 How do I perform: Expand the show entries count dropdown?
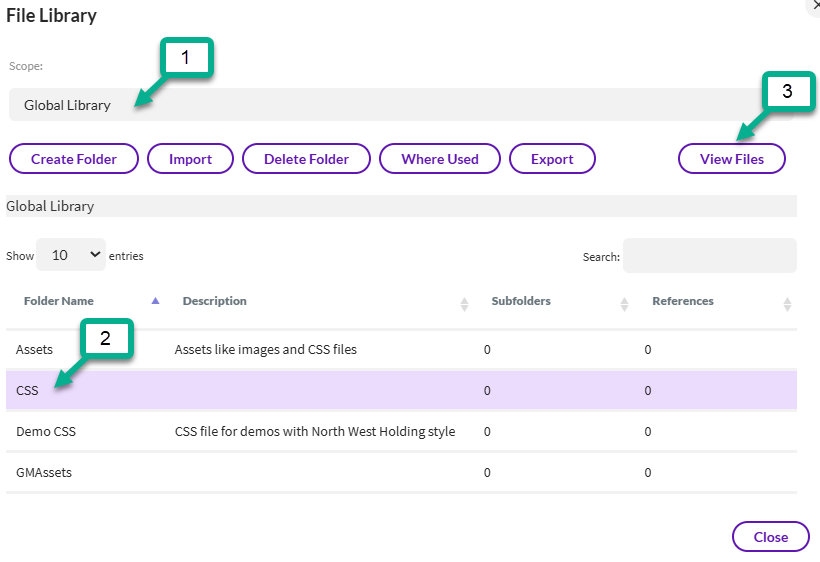(x=70, y=255)
